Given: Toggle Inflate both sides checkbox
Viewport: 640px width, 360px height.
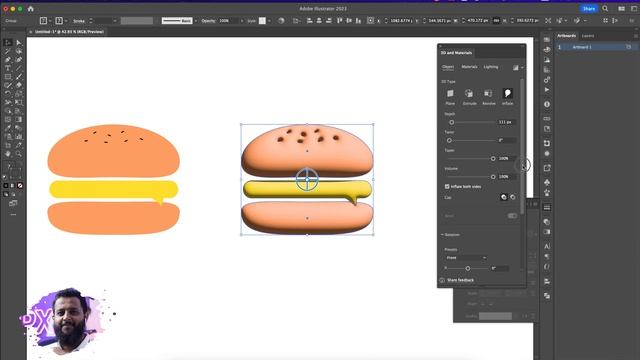Looking at the screenshot, I should [447, 187].
